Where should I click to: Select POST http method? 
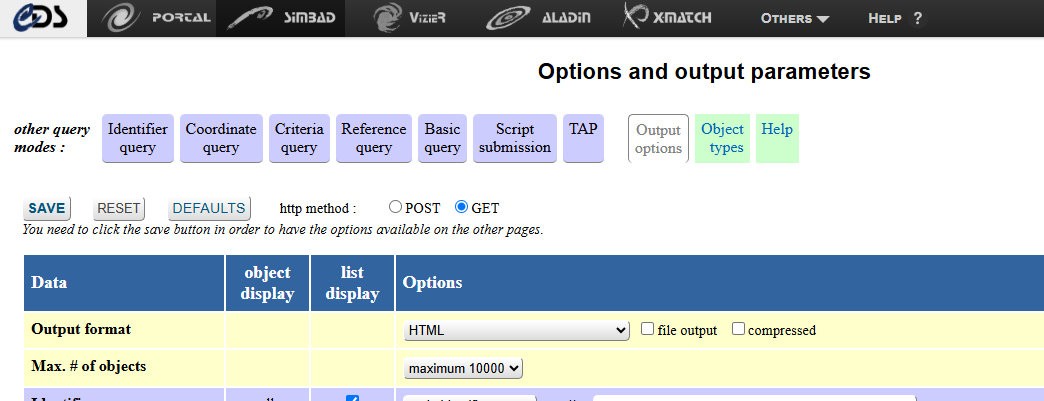[x=395, y=207]
